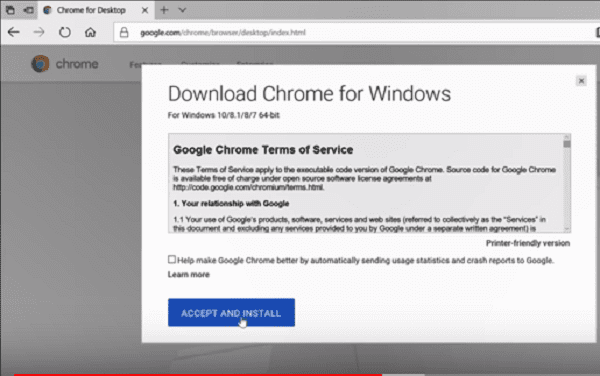This screenshot has height=376, width=600.
Task: Click the Chrome logo in header
Action: 40,63
